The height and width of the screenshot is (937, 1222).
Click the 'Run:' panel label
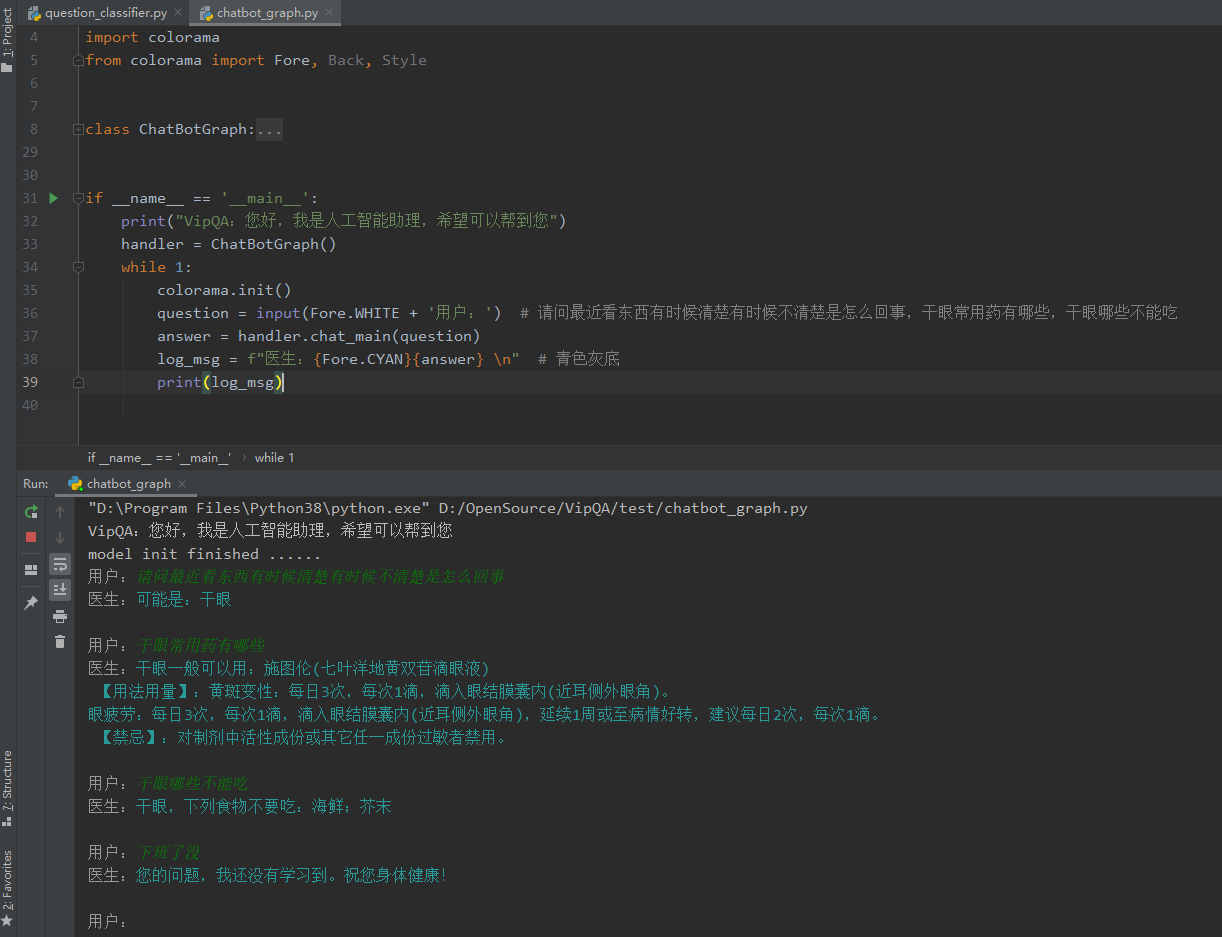pos(35,483)
